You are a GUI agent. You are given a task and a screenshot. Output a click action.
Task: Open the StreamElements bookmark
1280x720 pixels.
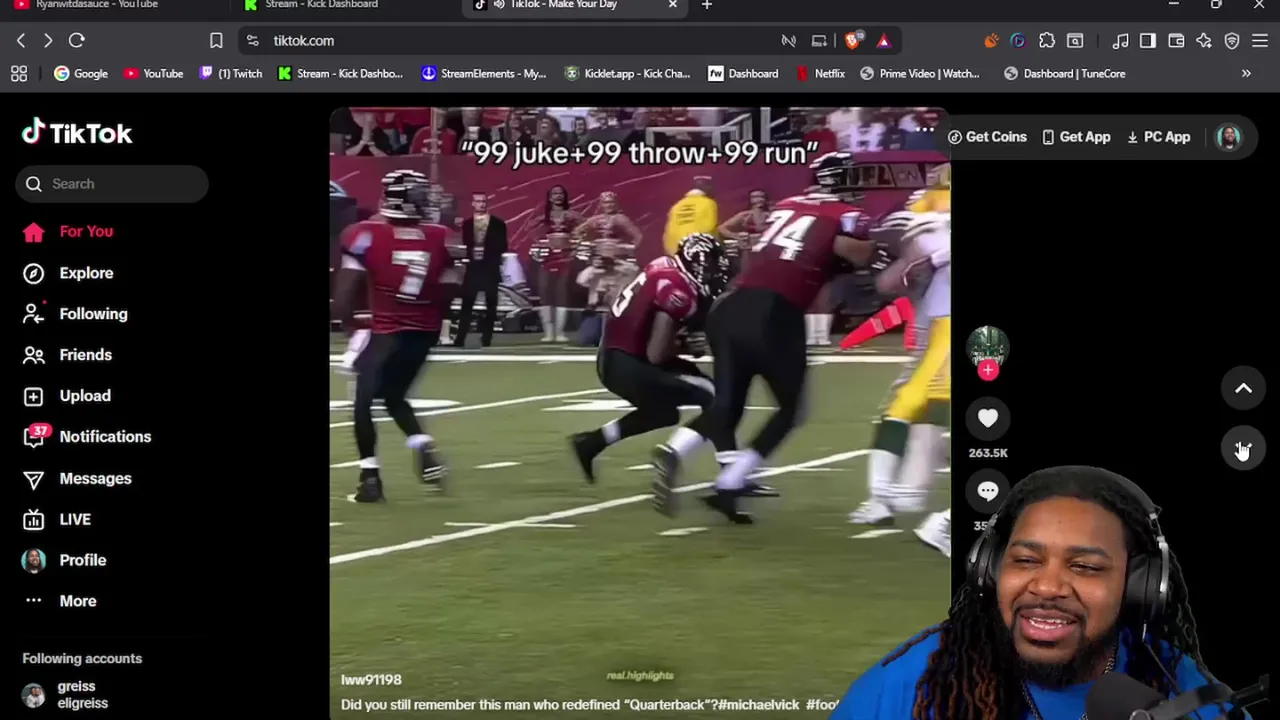coord(484,74)
